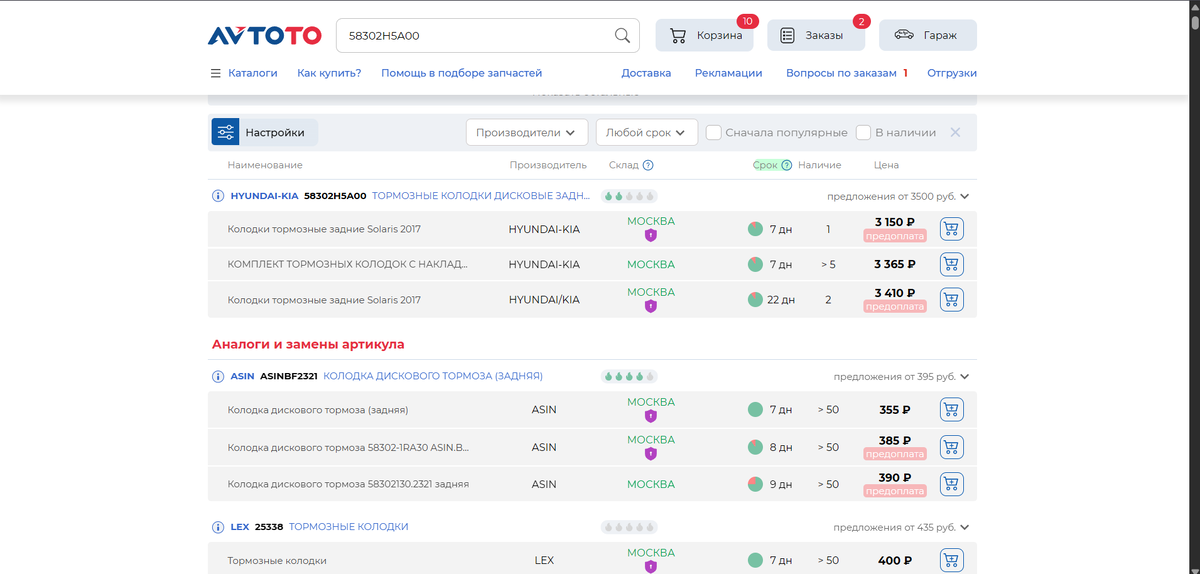Viewport: 1200px width, 574px height.
Task: Add 355 ₽ ASIN pad to cart
Action: [x=951, y=410]
